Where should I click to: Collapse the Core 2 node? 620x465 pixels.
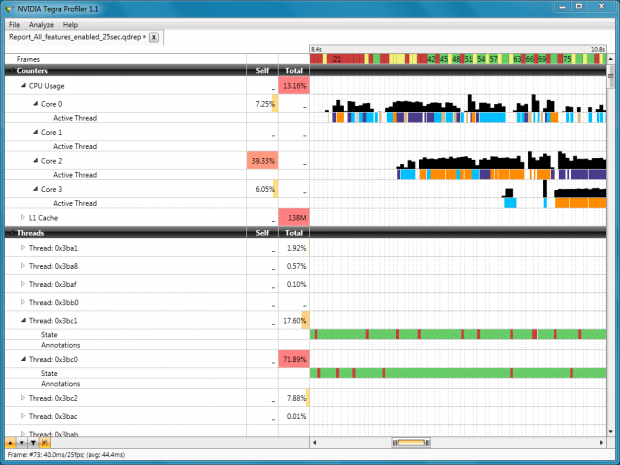[x=36, y=161]
